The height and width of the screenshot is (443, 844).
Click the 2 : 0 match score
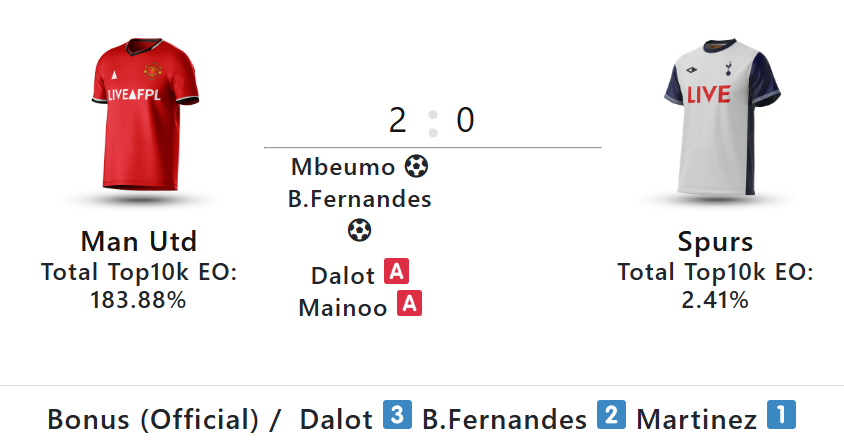tap(432, 121)
